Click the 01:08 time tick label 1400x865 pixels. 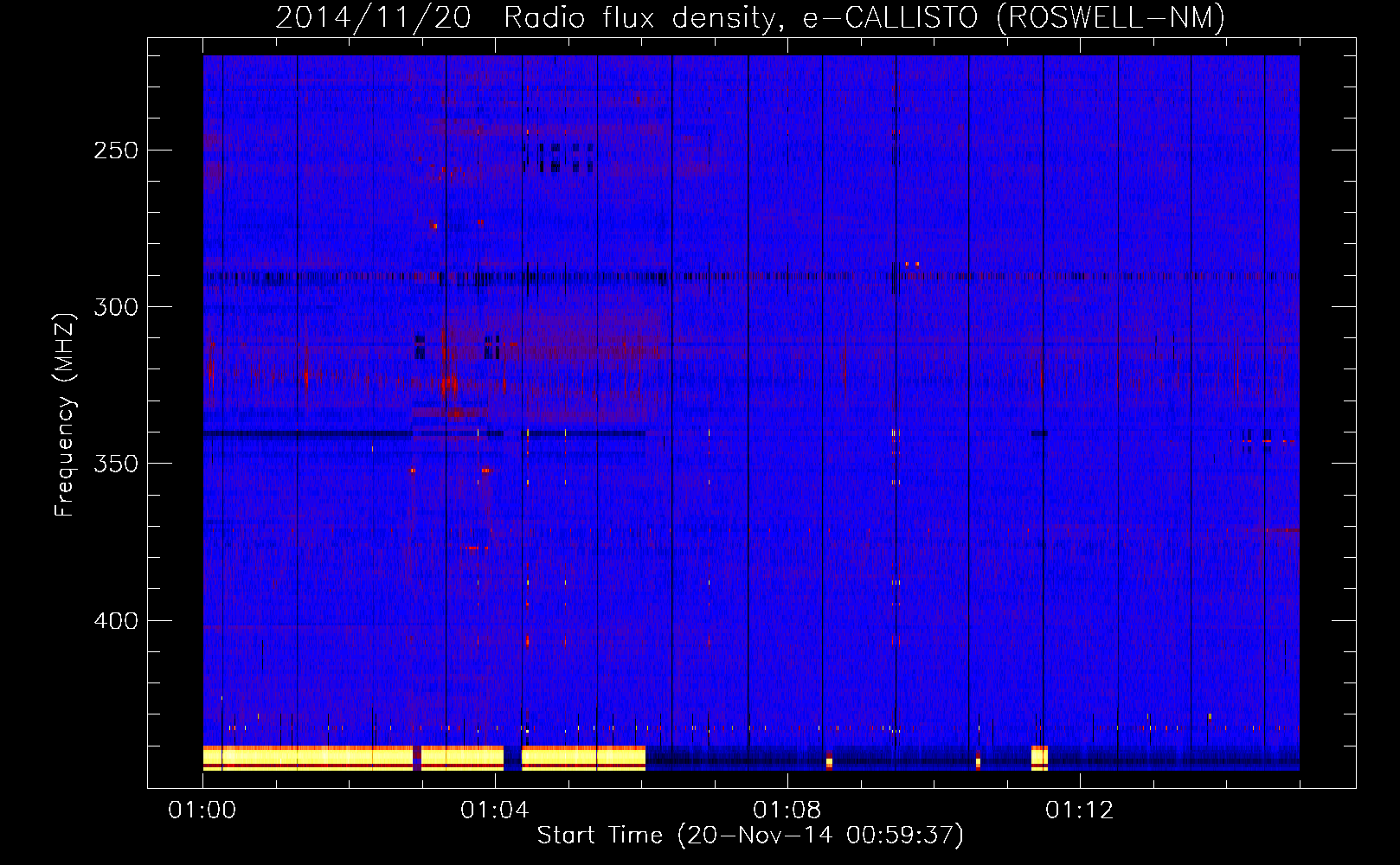[787, 811]
